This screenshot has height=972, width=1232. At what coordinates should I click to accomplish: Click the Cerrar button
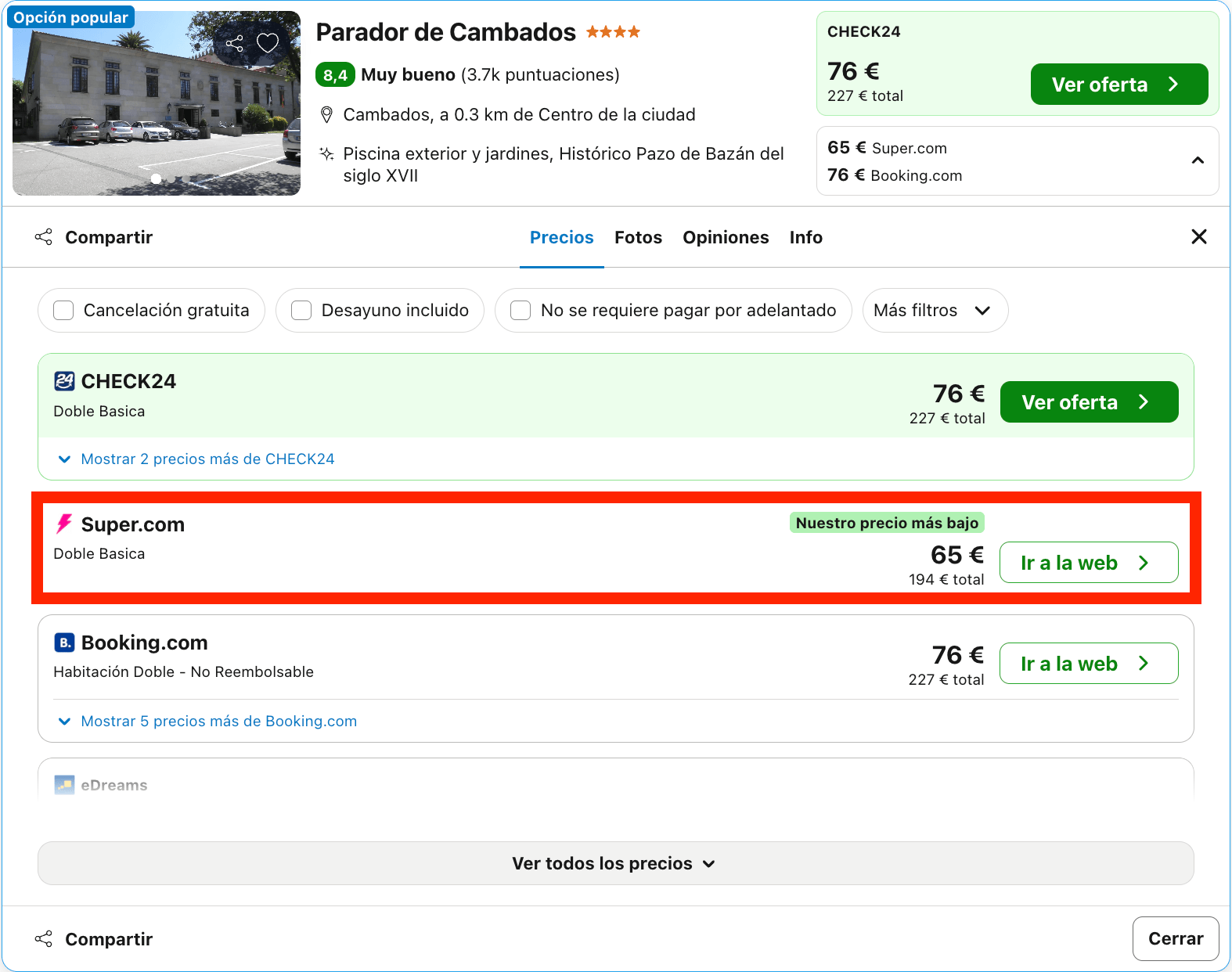coord(1175,938)
